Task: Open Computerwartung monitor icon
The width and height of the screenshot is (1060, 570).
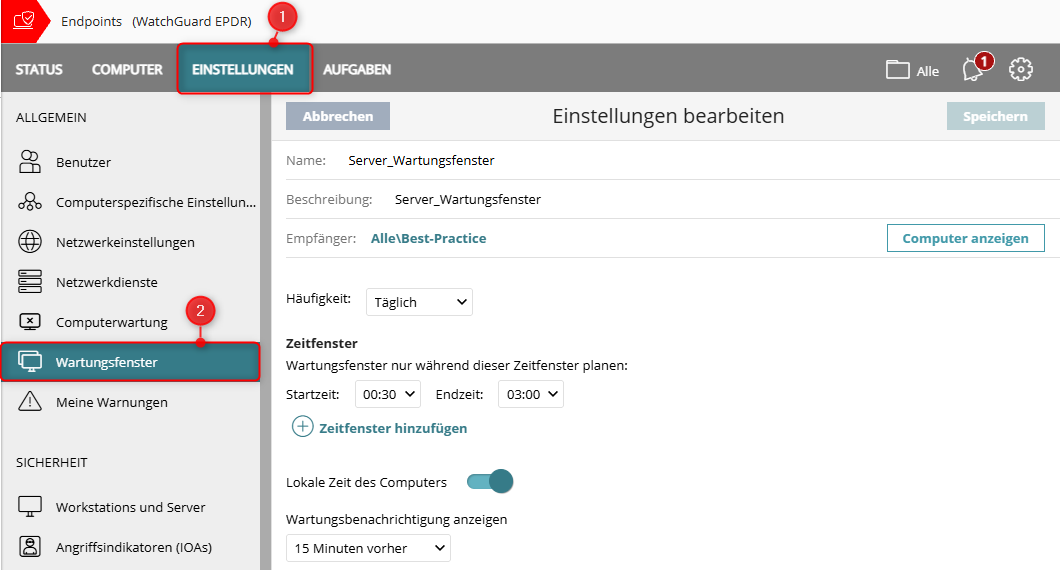Action: pyautogui.click(x=30, y=322)
